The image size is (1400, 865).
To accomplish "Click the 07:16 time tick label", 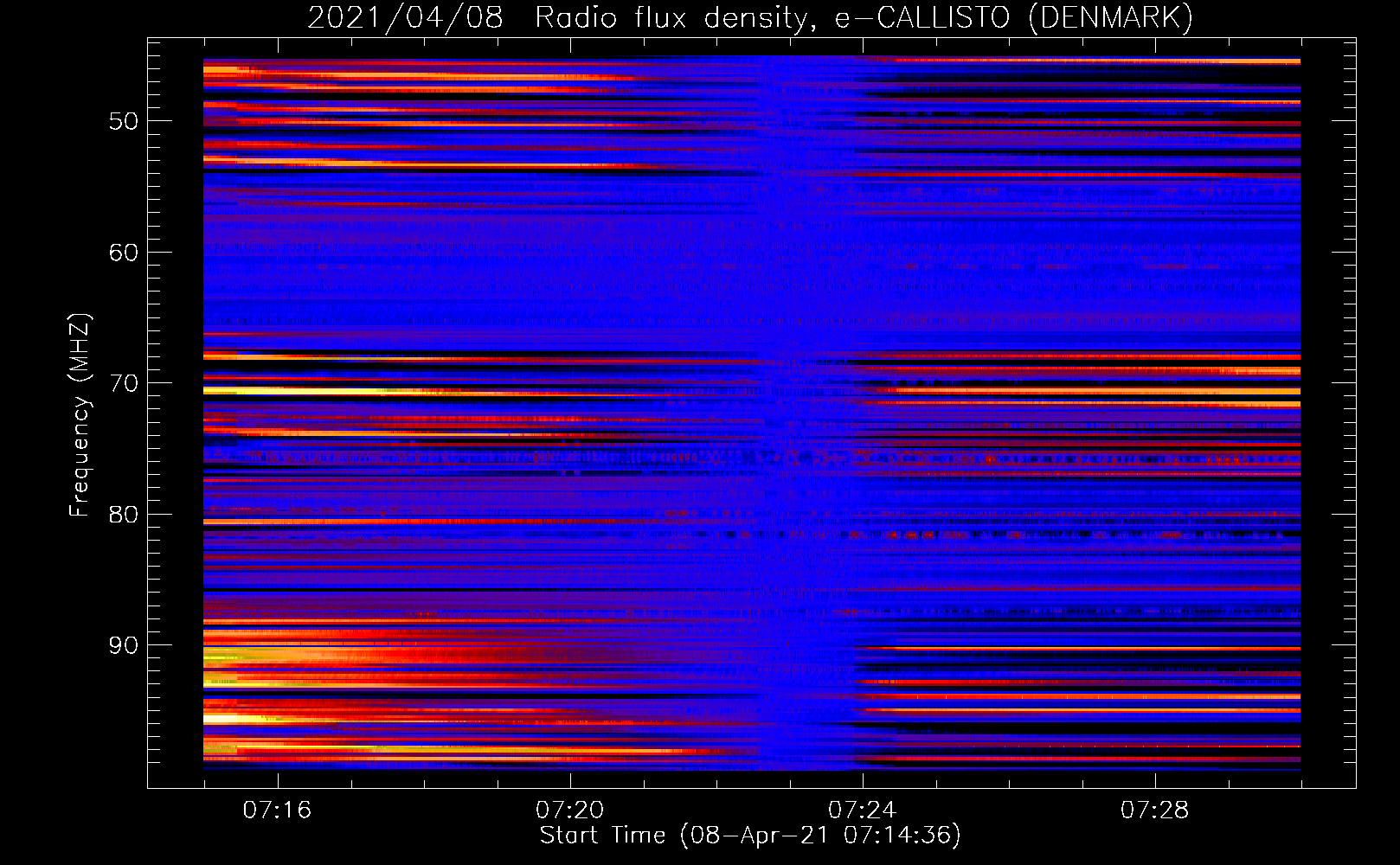I will tap(277, 811).
